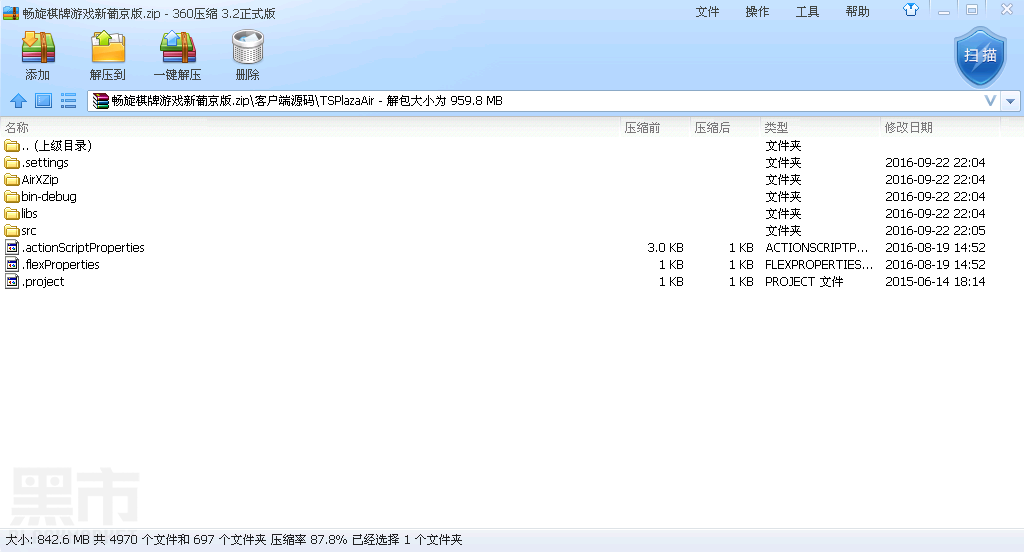The height and width of the screenshot is (552, 1024).
Task: Click the 3.0 KB size value
Action: coord(665,248)
